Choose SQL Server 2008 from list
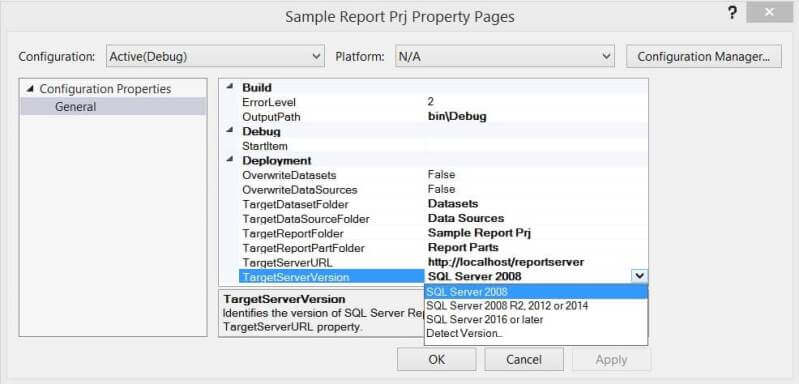 click(536, 292)
